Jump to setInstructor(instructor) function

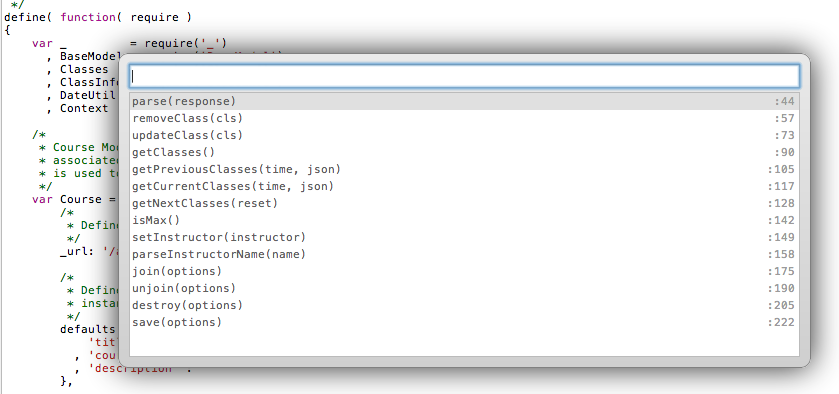(x=464, y=237)
